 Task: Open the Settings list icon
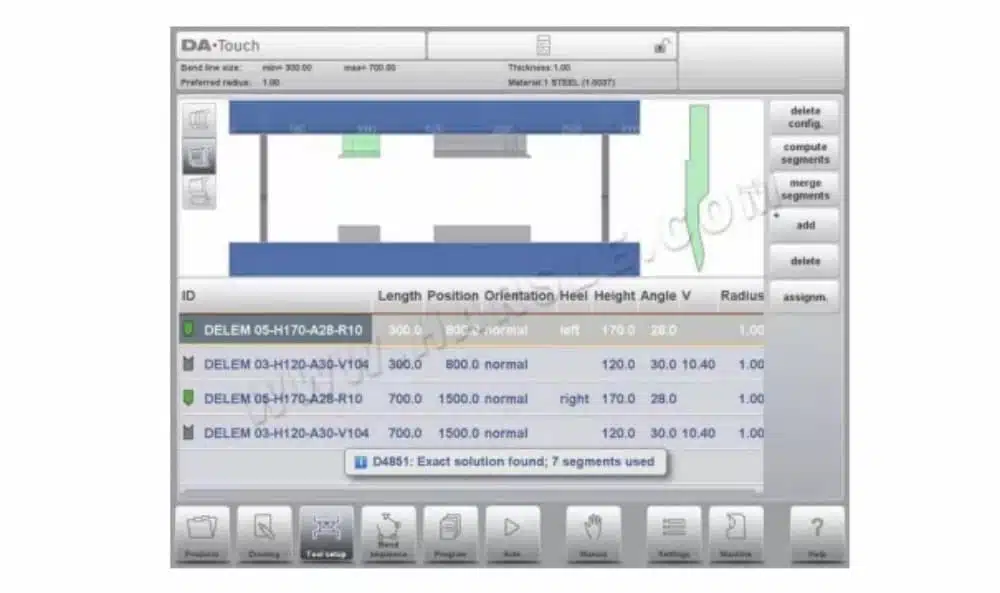(673, 534)
